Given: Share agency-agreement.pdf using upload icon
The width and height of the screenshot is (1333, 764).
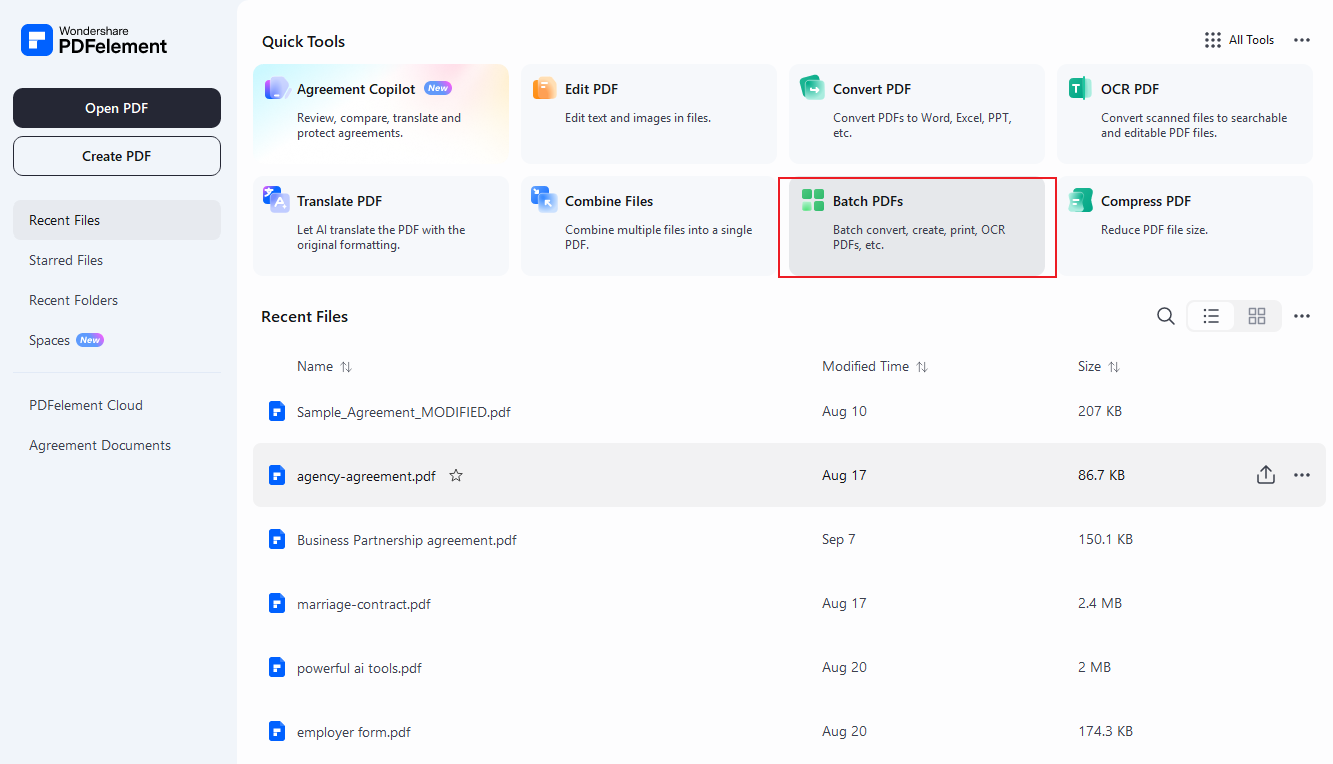Looking at the screenshot, I should pyautogui.click(x=1266, y=475).
